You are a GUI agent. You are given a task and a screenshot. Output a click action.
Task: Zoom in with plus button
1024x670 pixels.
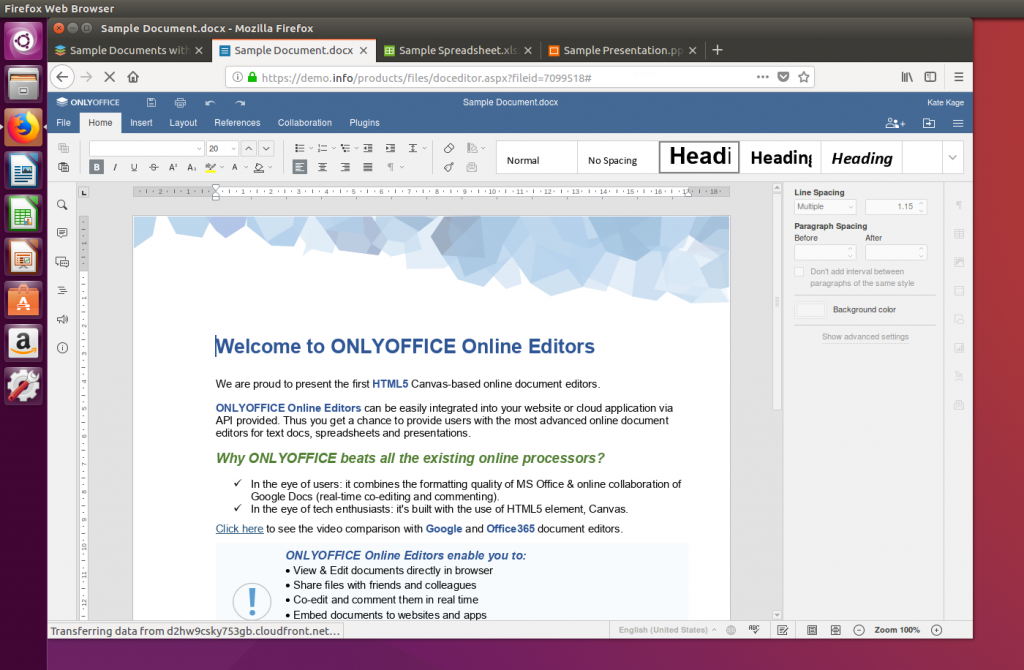coord(936,630)
